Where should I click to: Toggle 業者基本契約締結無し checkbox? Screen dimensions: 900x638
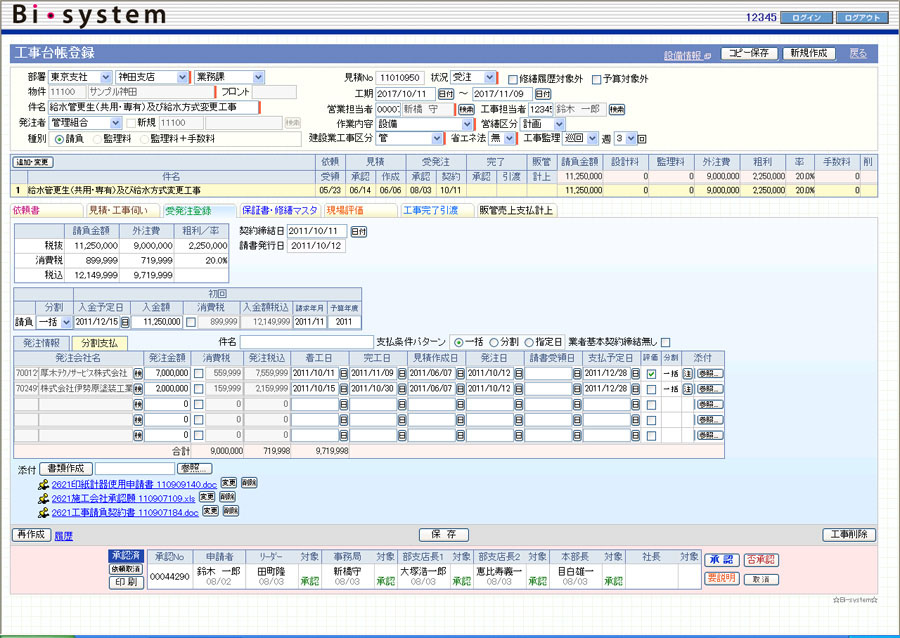(x=666, y=343)
